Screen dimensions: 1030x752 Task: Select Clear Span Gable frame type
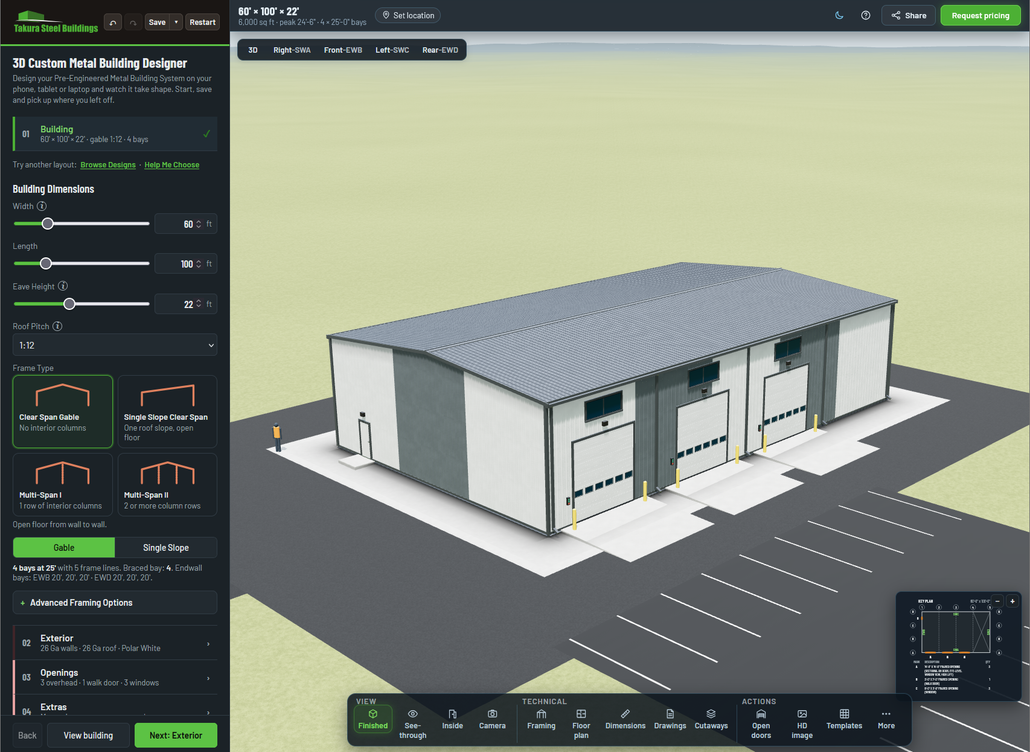point(62,412)
